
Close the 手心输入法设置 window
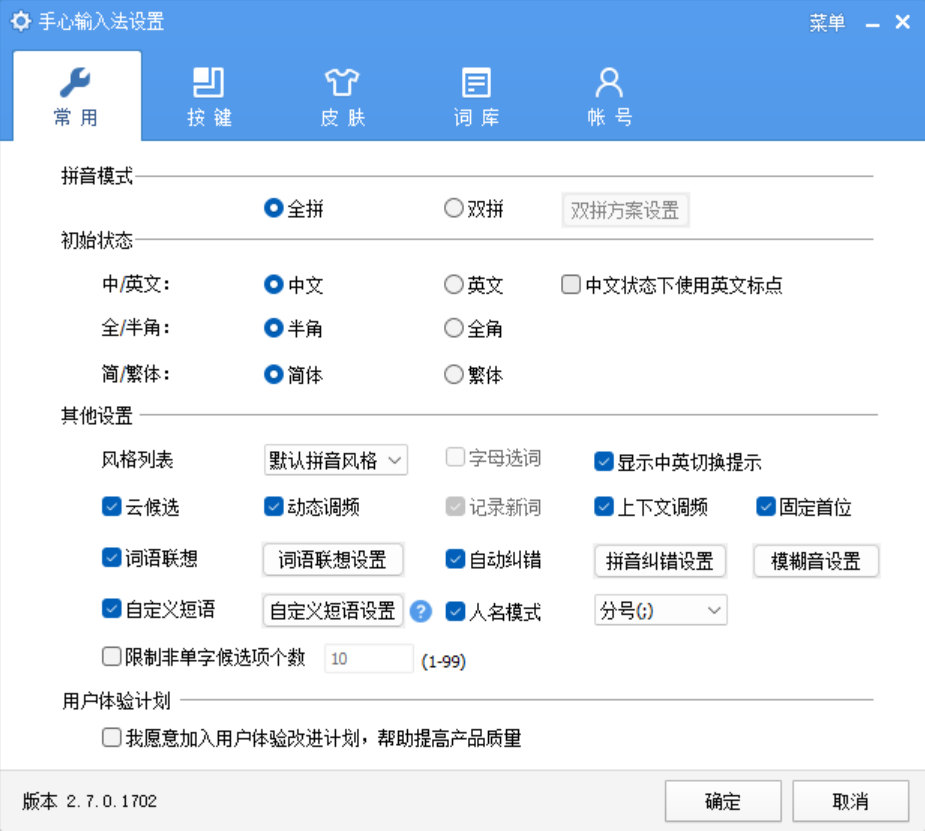pos(903,22)
